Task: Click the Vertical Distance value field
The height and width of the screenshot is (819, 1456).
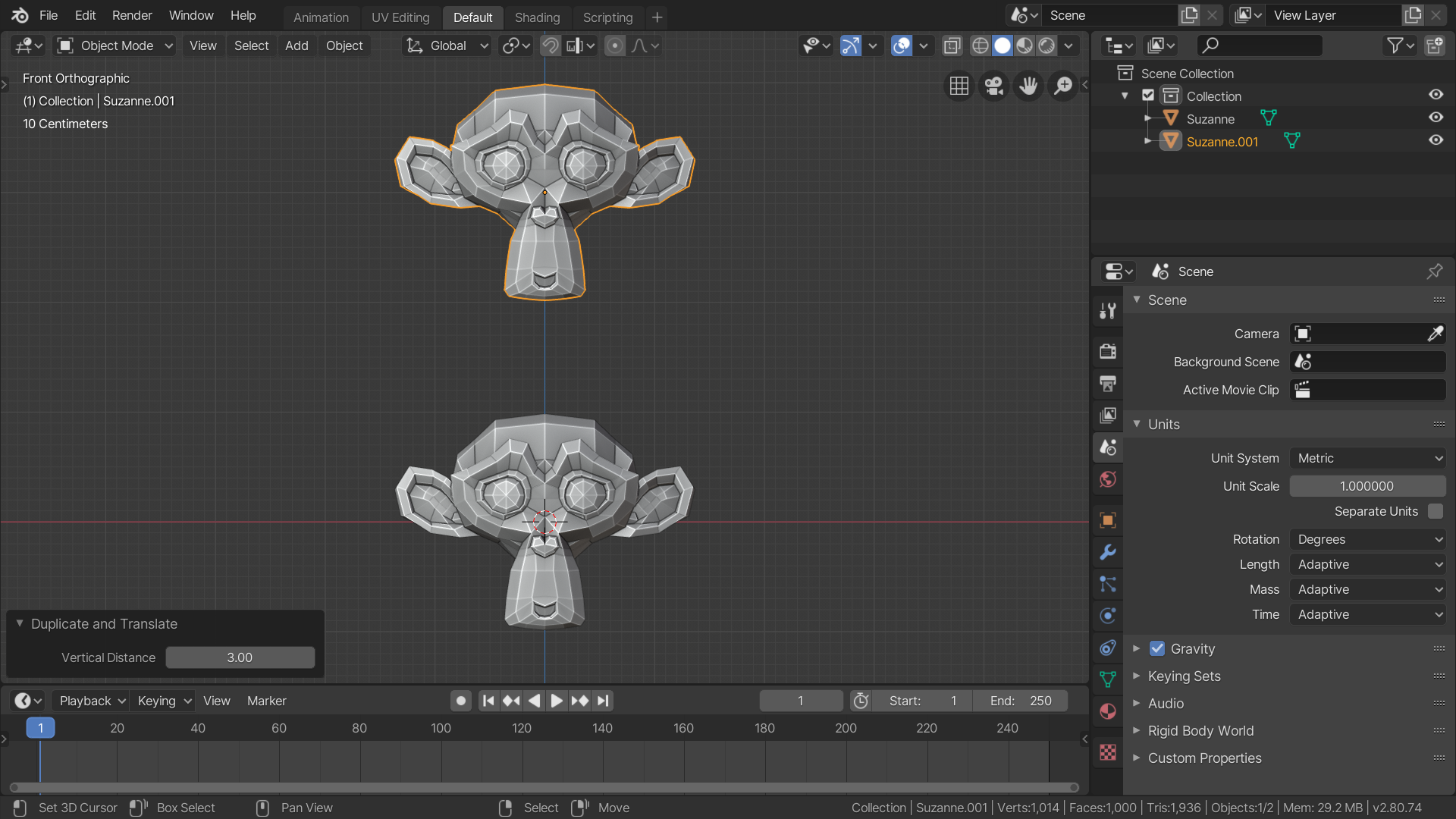Action: tap(240, 657)
